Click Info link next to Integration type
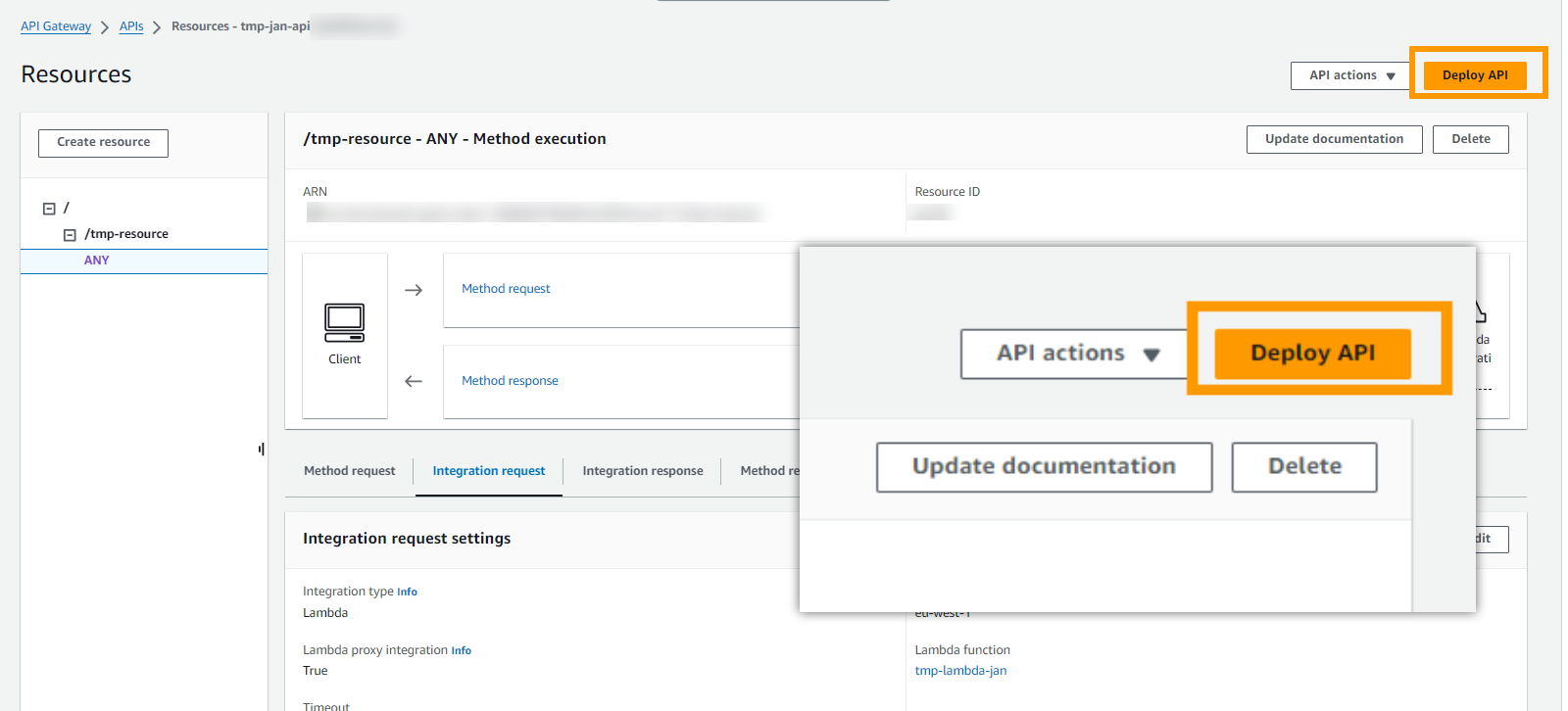Image resolution: width=1568 pixels, height=711 pixels. (x=407, y=592)
